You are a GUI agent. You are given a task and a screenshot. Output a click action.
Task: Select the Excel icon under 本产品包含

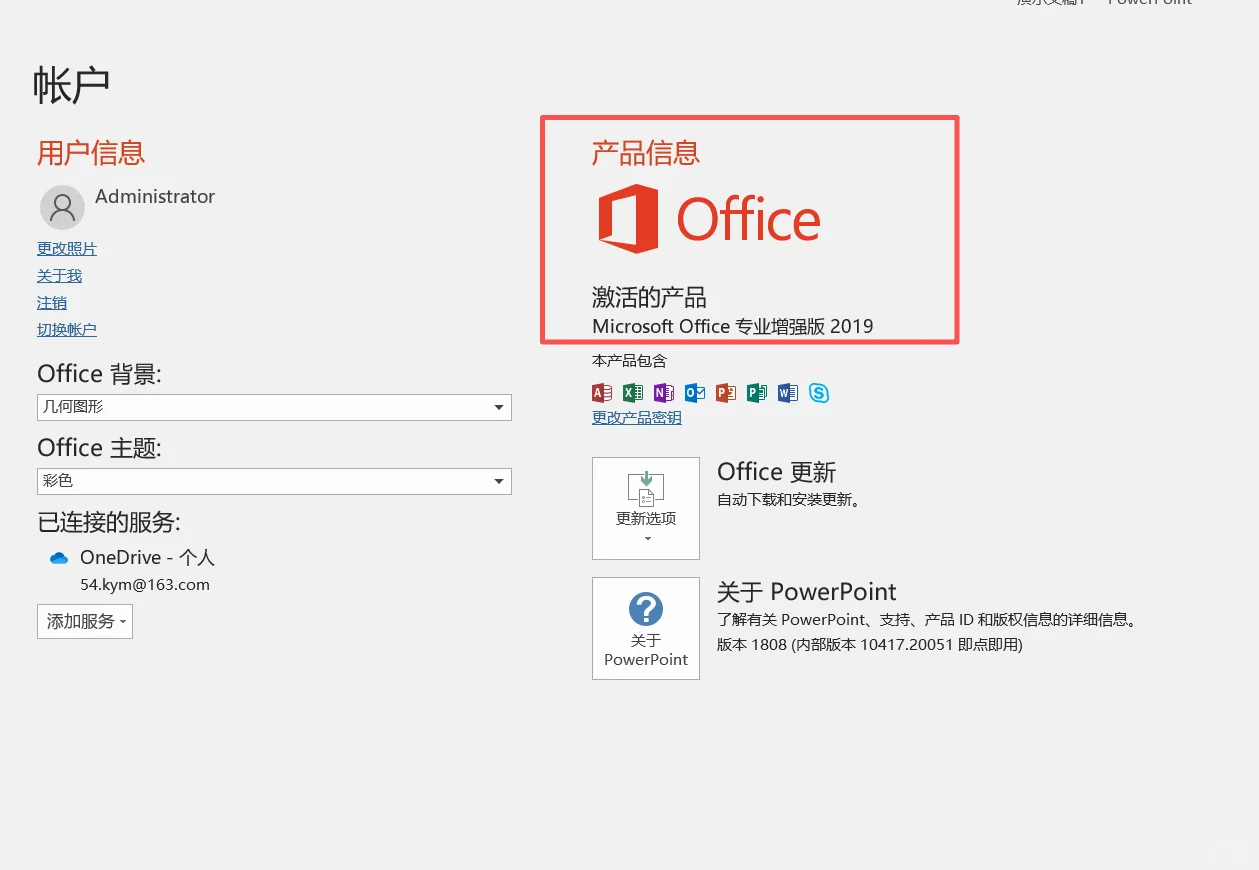tap(633, 392)
